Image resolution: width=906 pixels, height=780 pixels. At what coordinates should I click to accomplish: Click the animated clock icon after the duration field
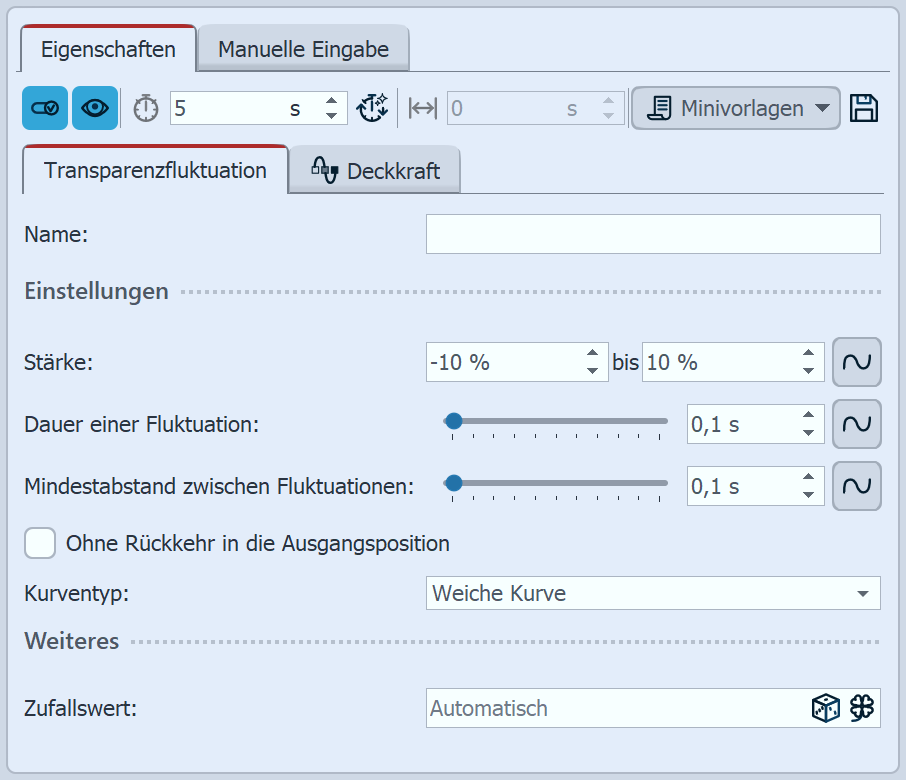click(x=372, y=108)
